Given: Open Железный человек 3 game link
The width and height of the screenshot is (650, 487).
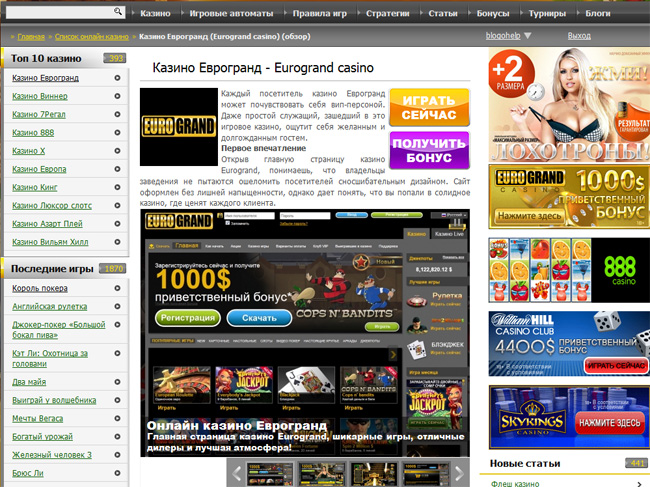Looking at the screenshot, I should click(52, 455).
